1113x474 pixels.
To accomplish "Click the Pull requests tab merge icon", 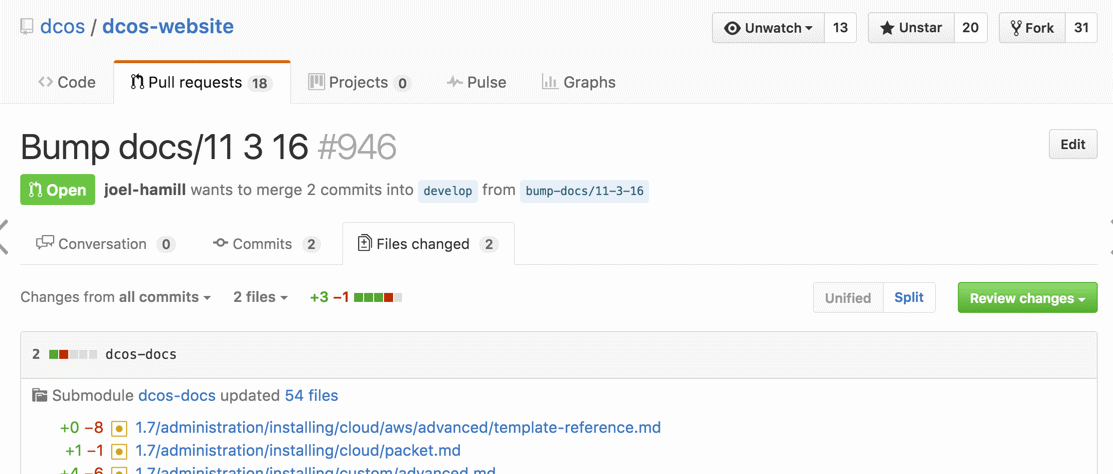I will click(x=137, y=82).
